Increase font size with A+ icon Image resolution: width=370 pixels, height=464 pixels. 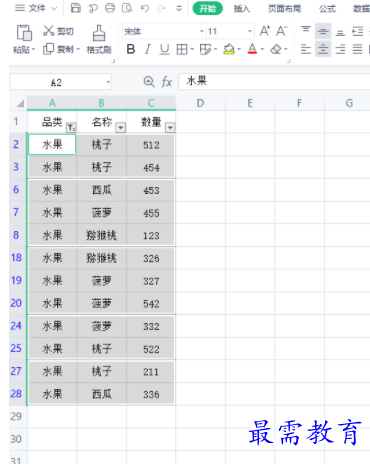[x=265, y=31]
